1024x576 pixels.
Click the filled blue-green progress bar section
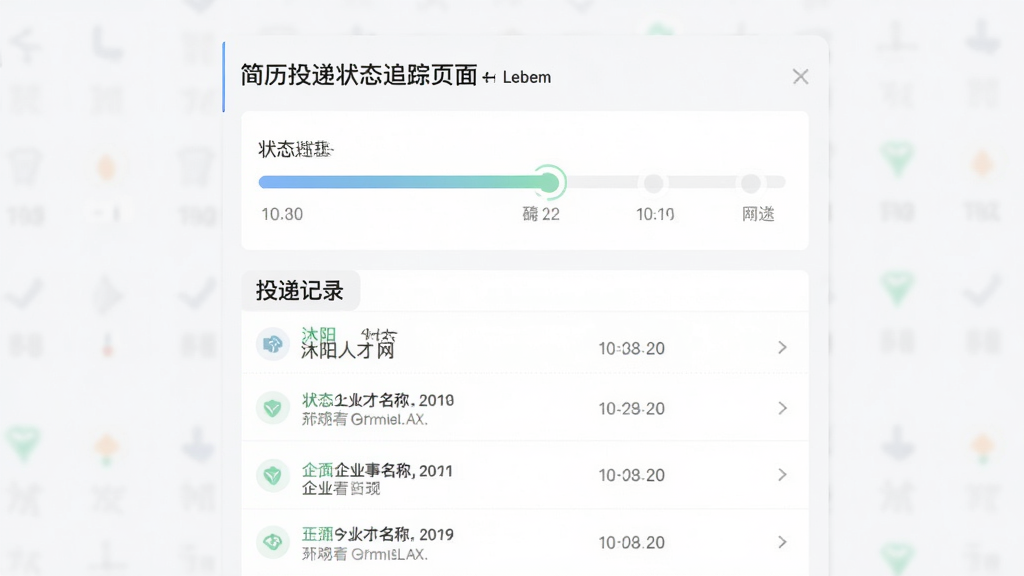coord(404,182)
